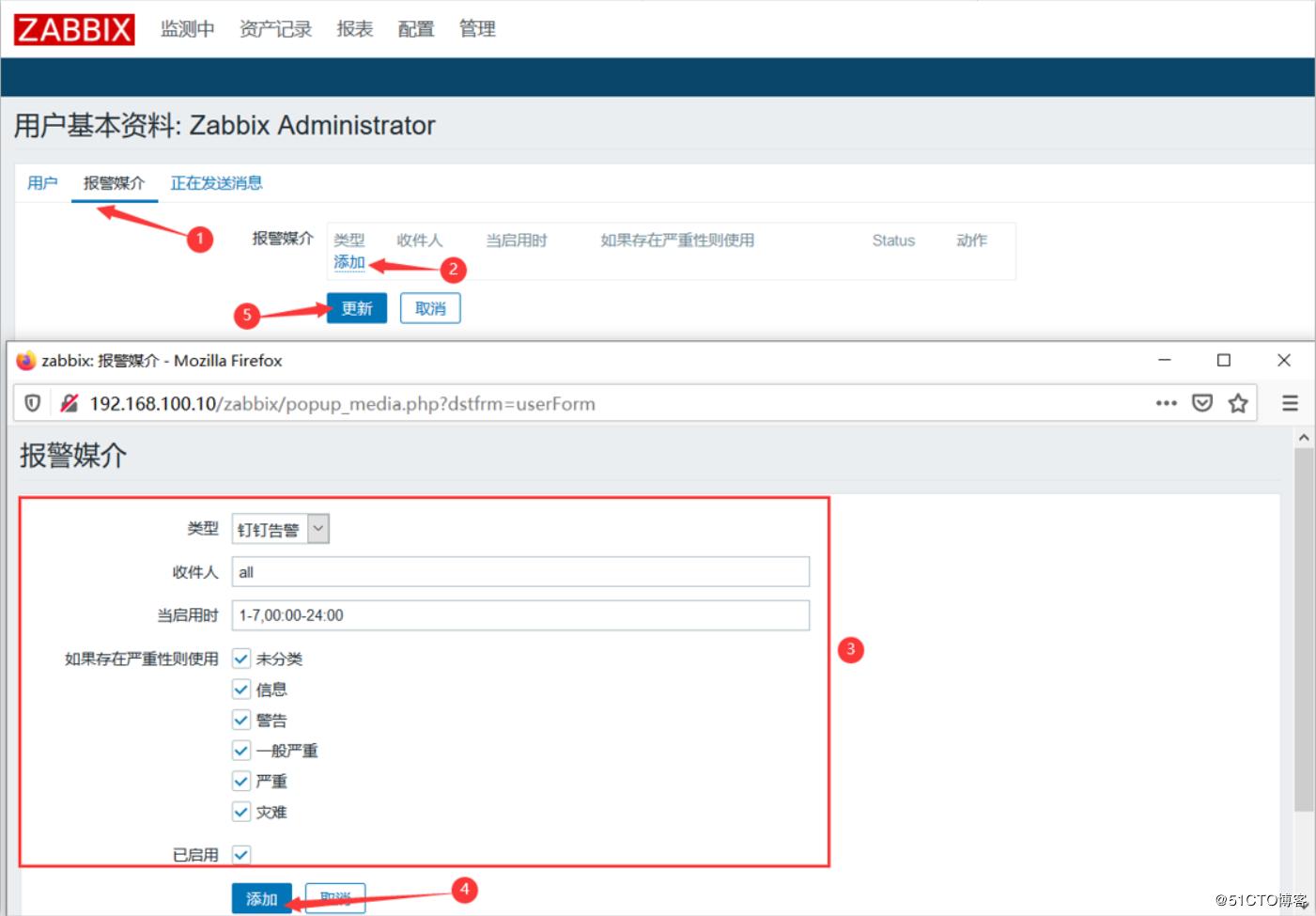Viewport: 1316px width, 916px height.
Task: Uncheck the 未分类 severity checkbox
Action: pos(240,659)
